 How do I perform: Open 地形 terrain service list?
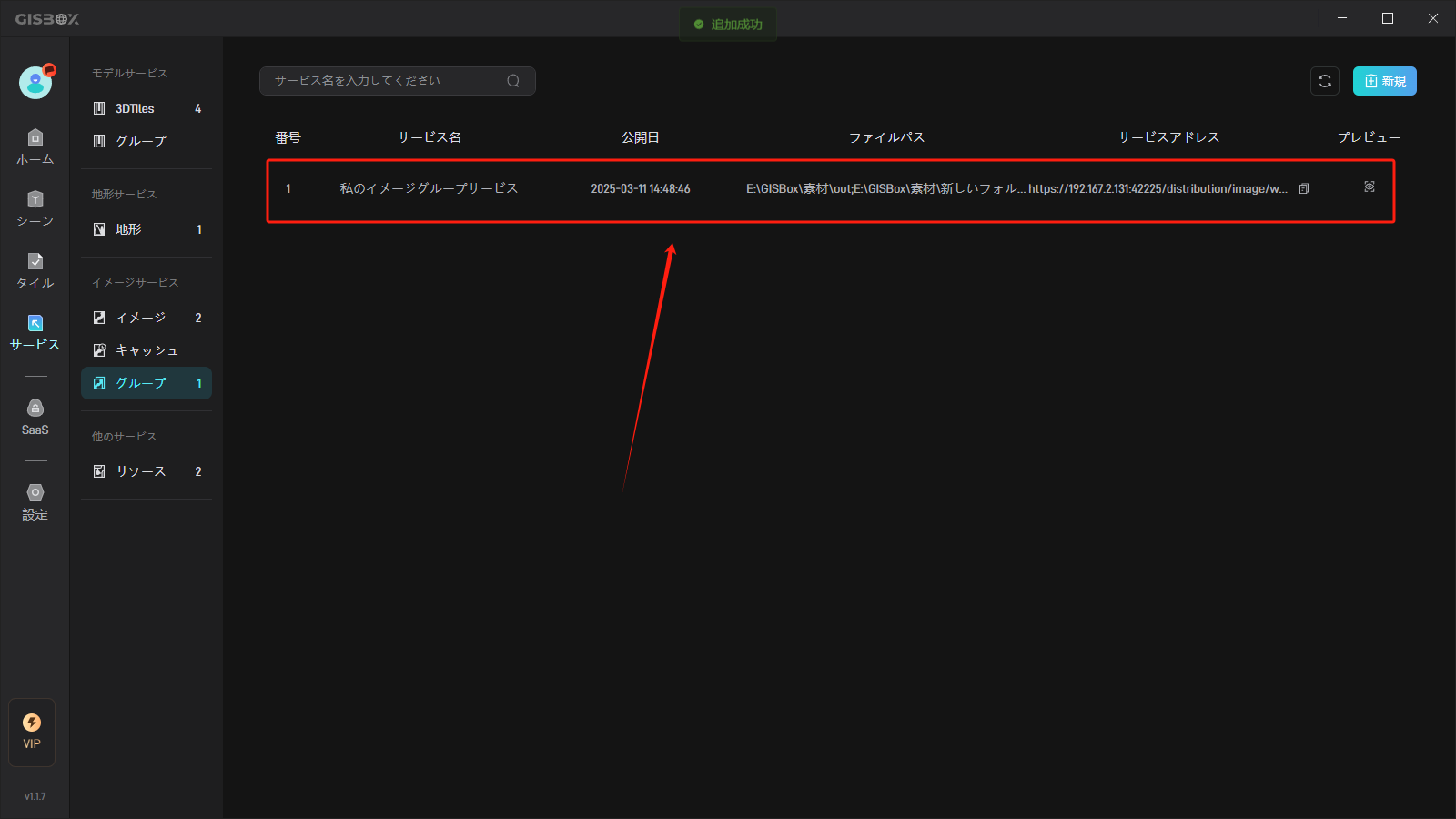147,229
